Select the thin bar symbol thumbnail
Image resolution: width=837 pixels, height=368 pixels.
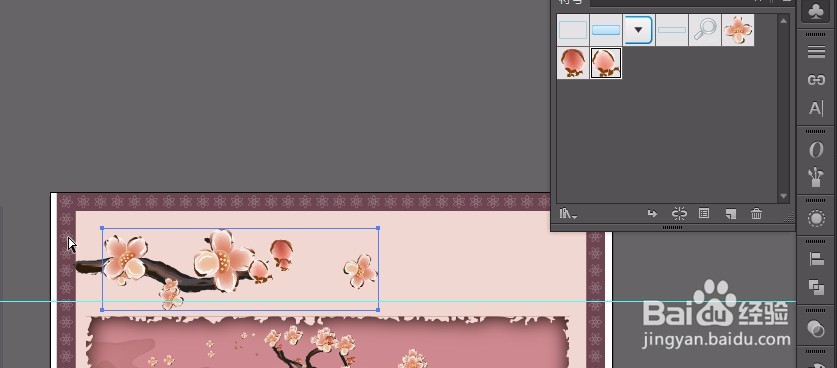coord(672,30)
